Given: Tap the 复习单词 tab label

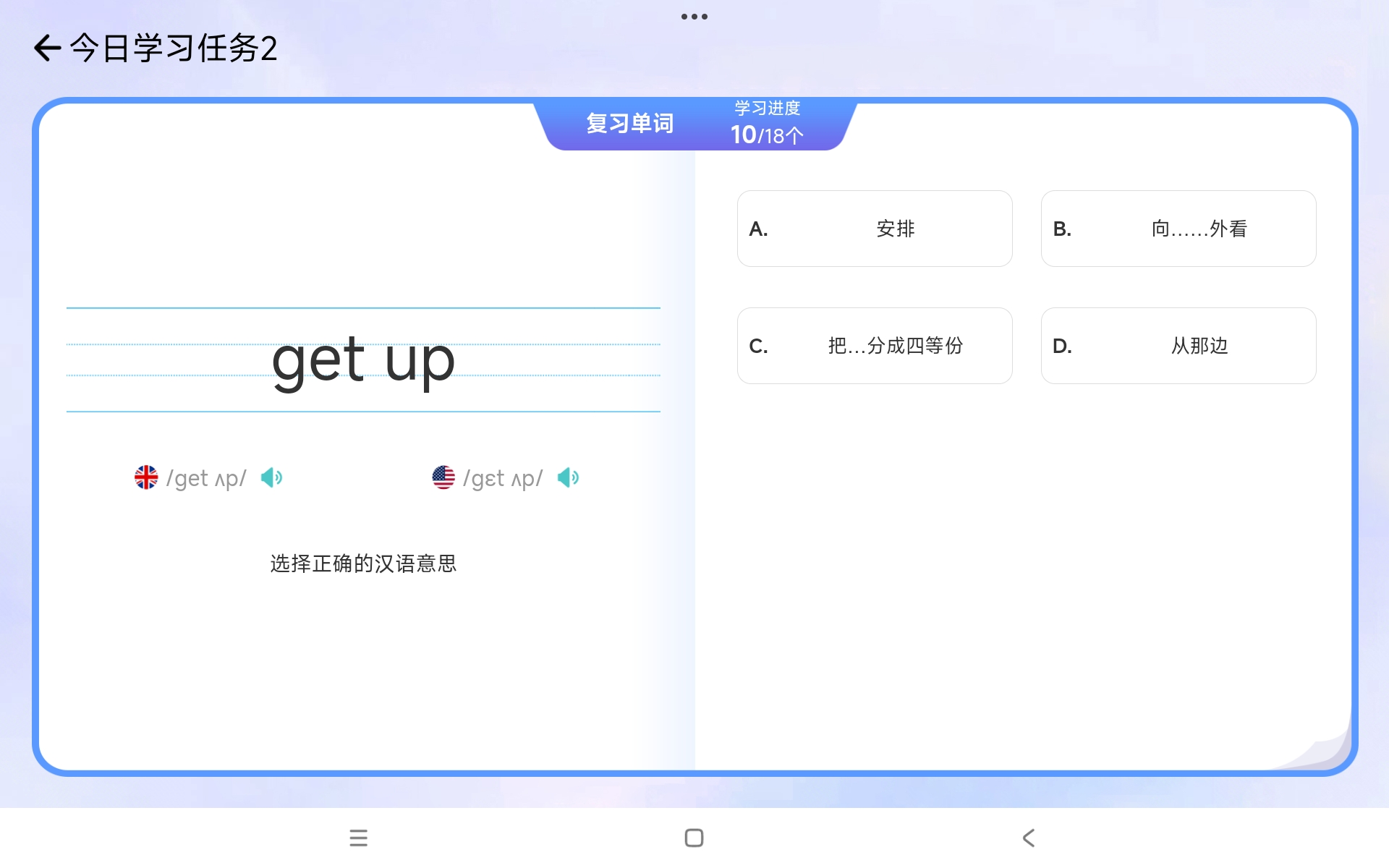Looking at the screenshot, I should (629, 124).
